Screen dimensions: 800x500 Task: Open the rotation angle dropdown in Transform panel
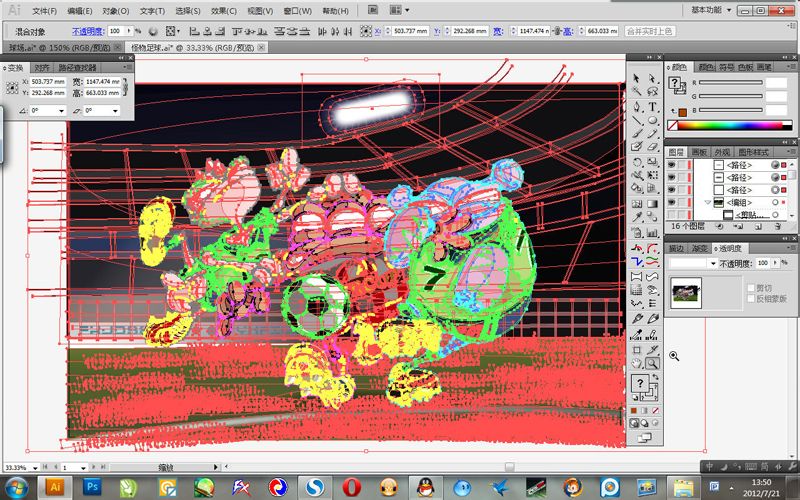tap(61, 111)
